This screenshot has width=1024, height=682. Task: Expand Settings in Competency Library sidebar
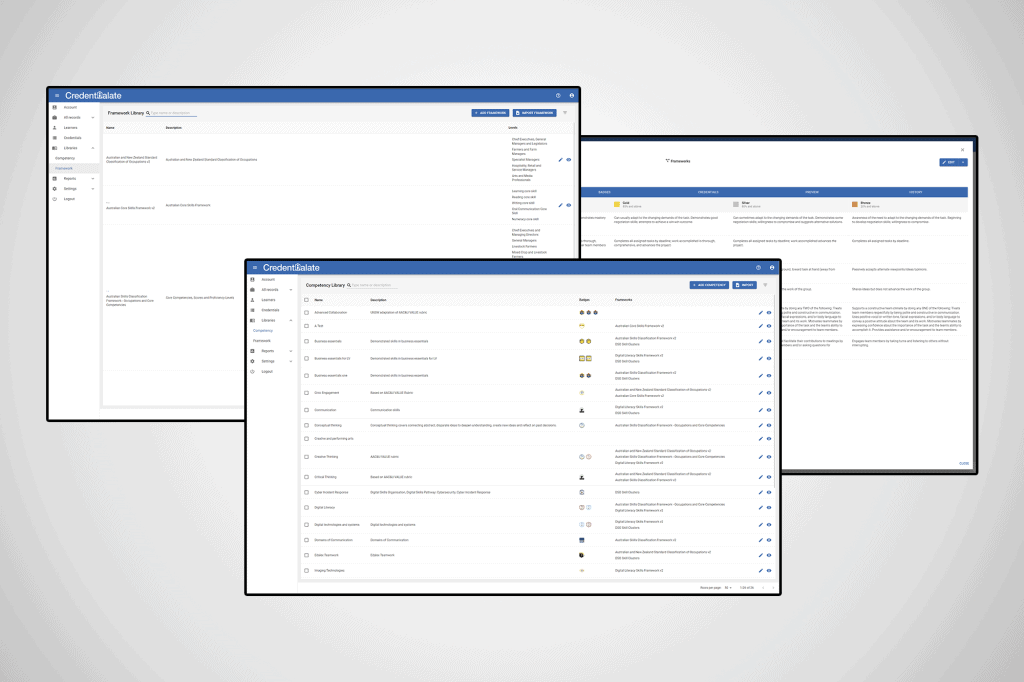(x=291, y=361)
